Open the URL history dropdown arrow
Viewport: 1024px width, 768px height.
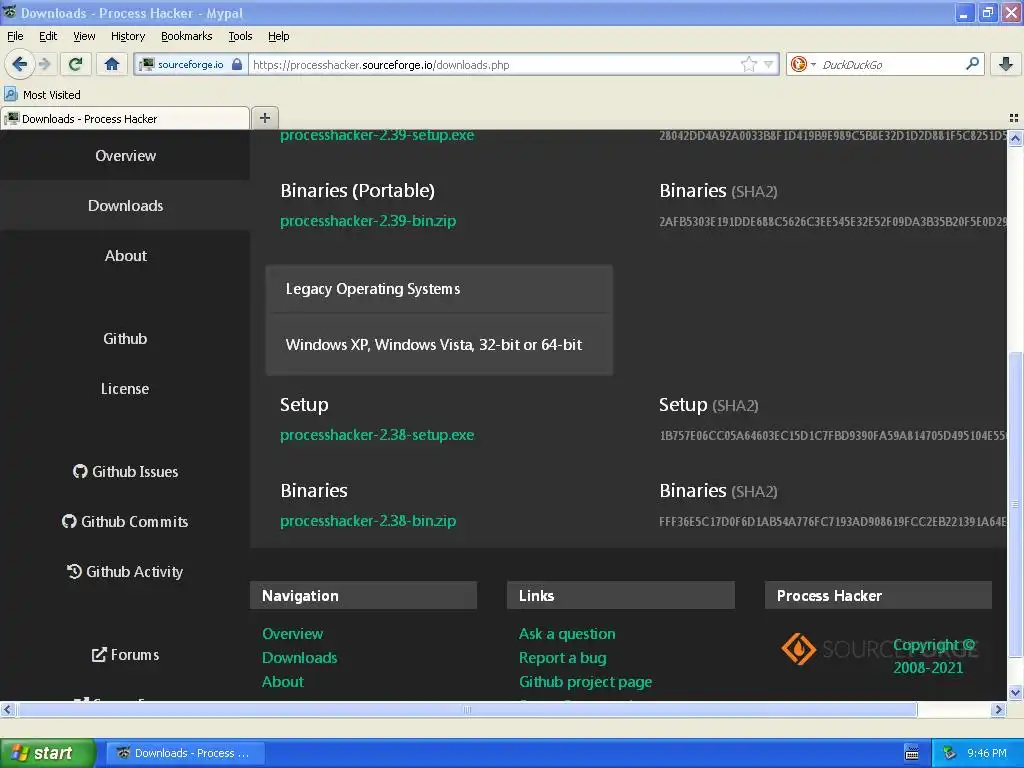tap(768, 64)
